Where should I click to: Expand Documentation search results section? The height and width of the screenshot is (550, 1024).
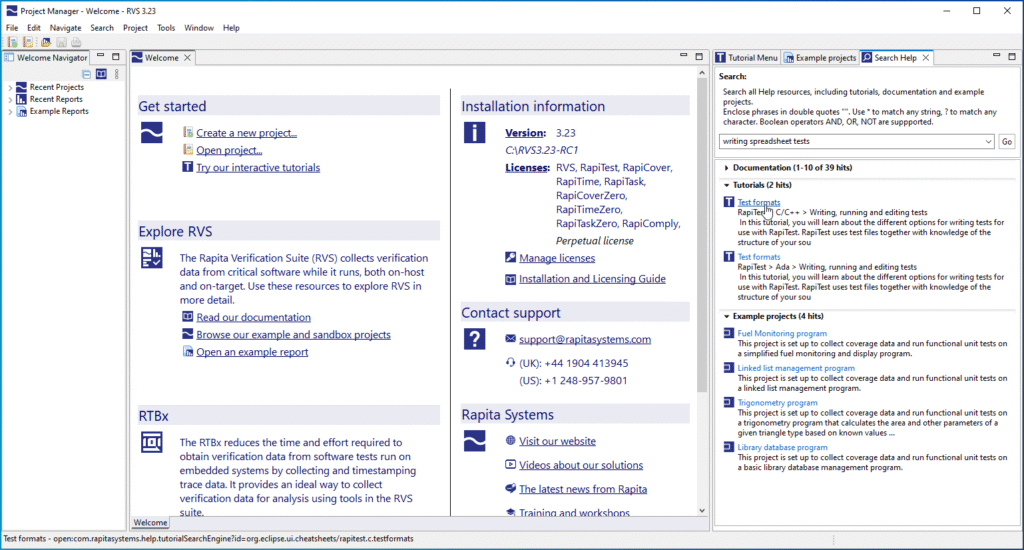point(726,168)
